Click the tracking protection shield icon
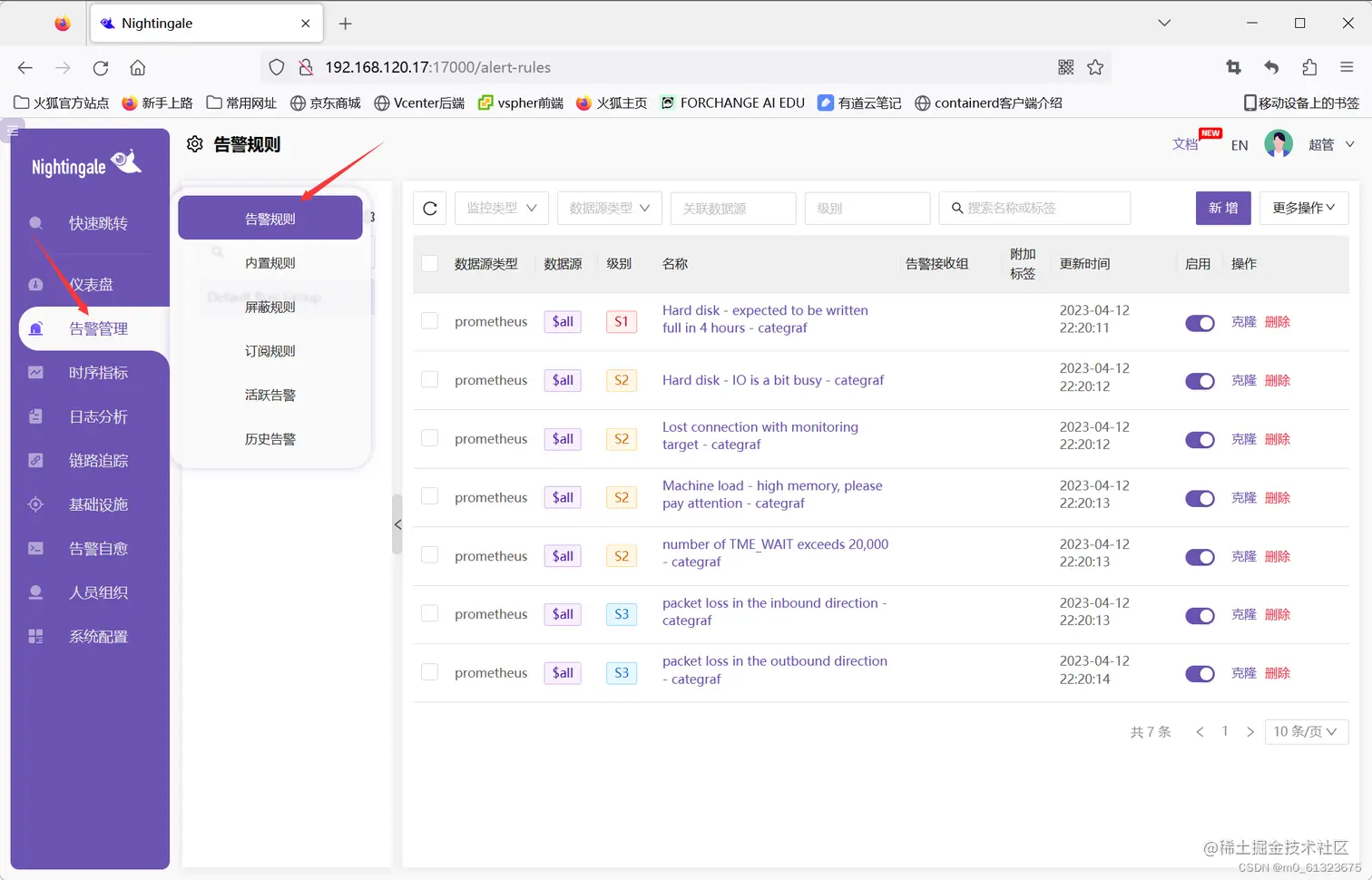Image resolution: width=1372 pixels, height=880 pixels. [x=277, y=67]
